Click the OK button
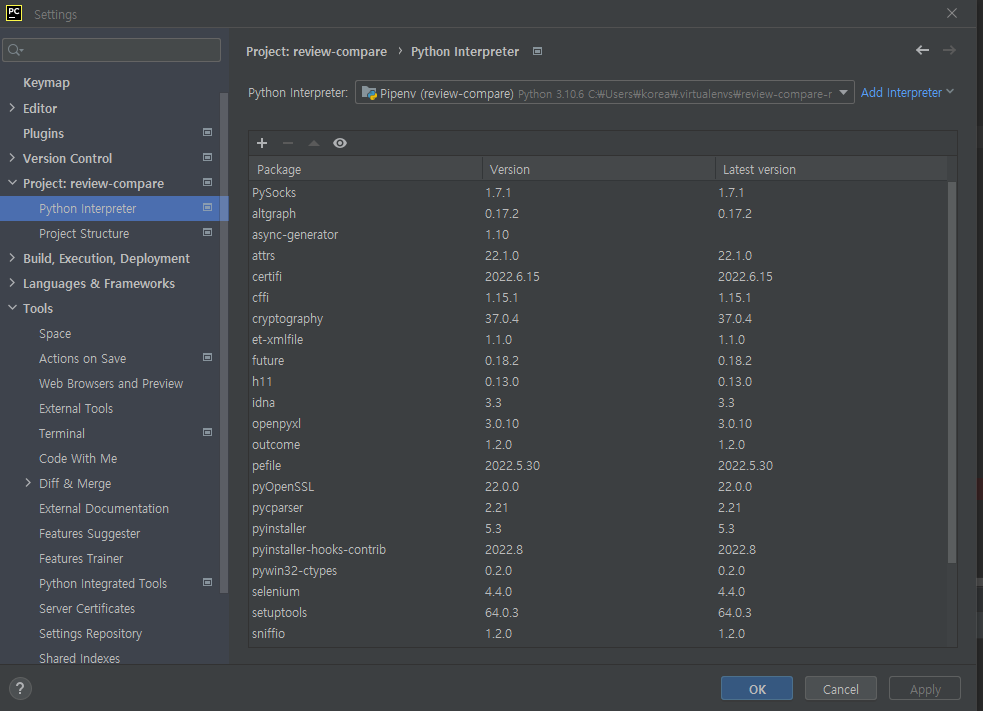983x711 pixels. point(757,688)
